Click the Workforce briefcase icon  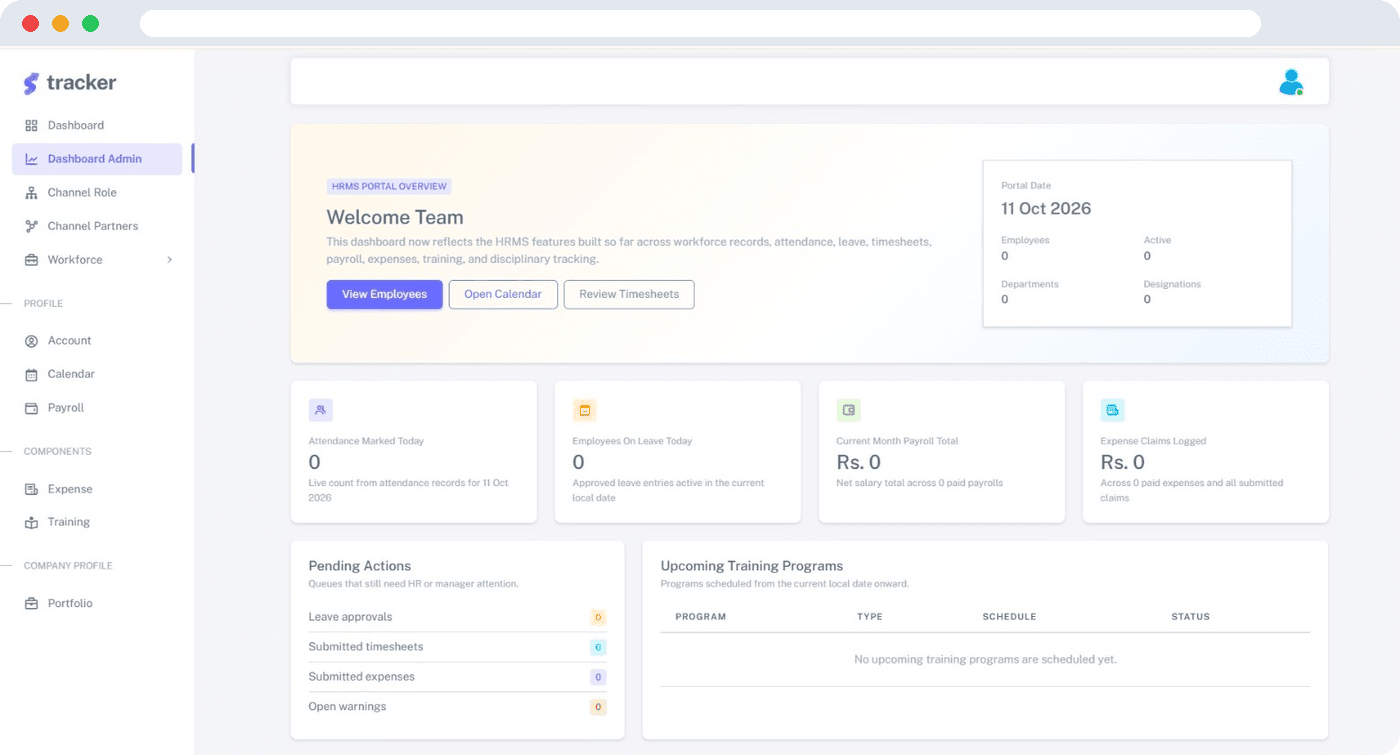pyautogui.click(x=31, y=260)
